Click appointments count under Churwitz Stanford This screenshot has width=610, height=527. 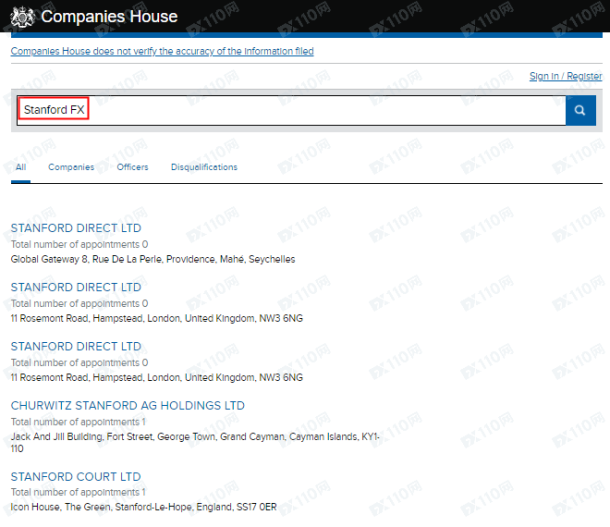[x=78, y=422]
